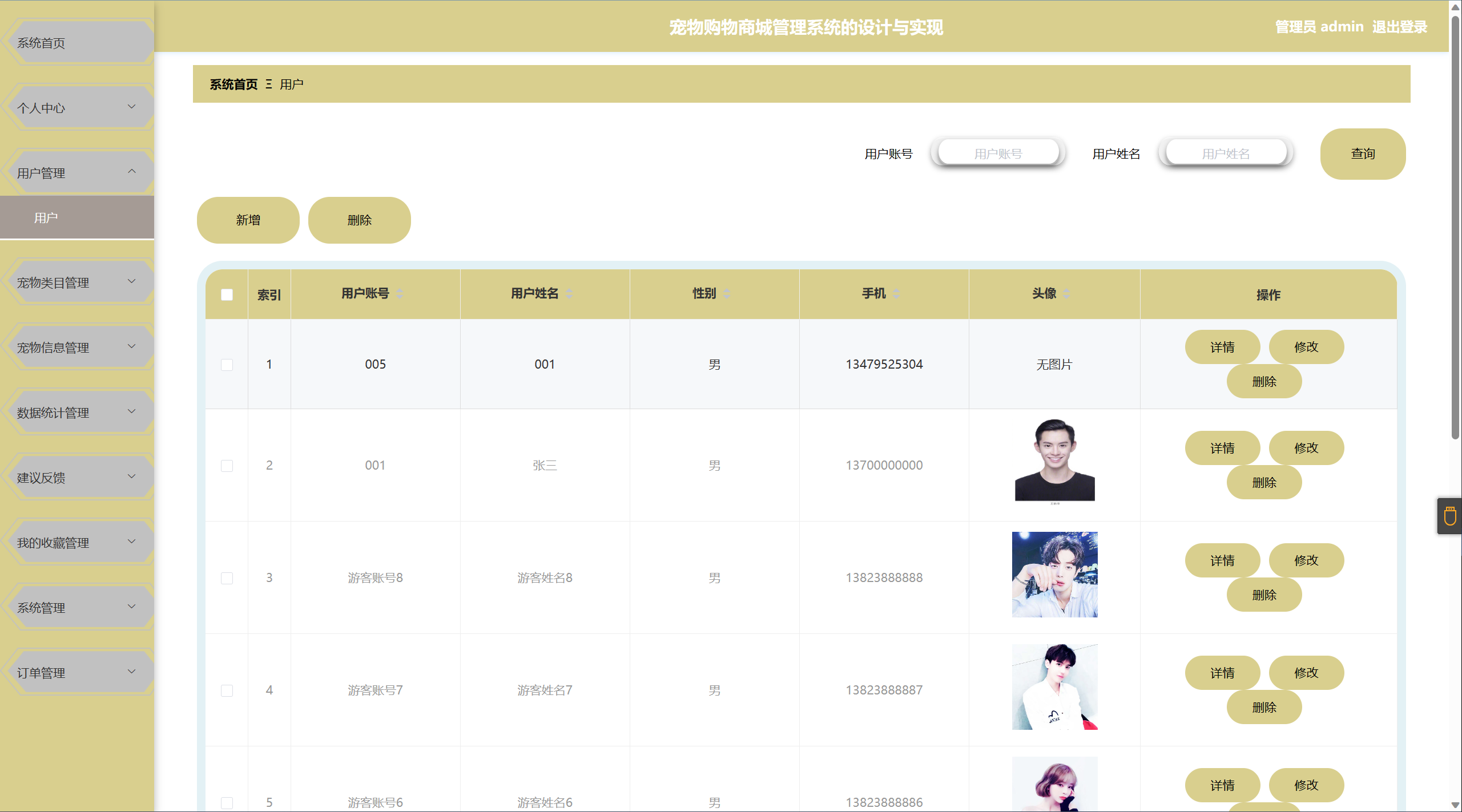1462x812 pixels.
Task: Check the row 3 checkbox for 游客账号8
Action: pos(227,578)
